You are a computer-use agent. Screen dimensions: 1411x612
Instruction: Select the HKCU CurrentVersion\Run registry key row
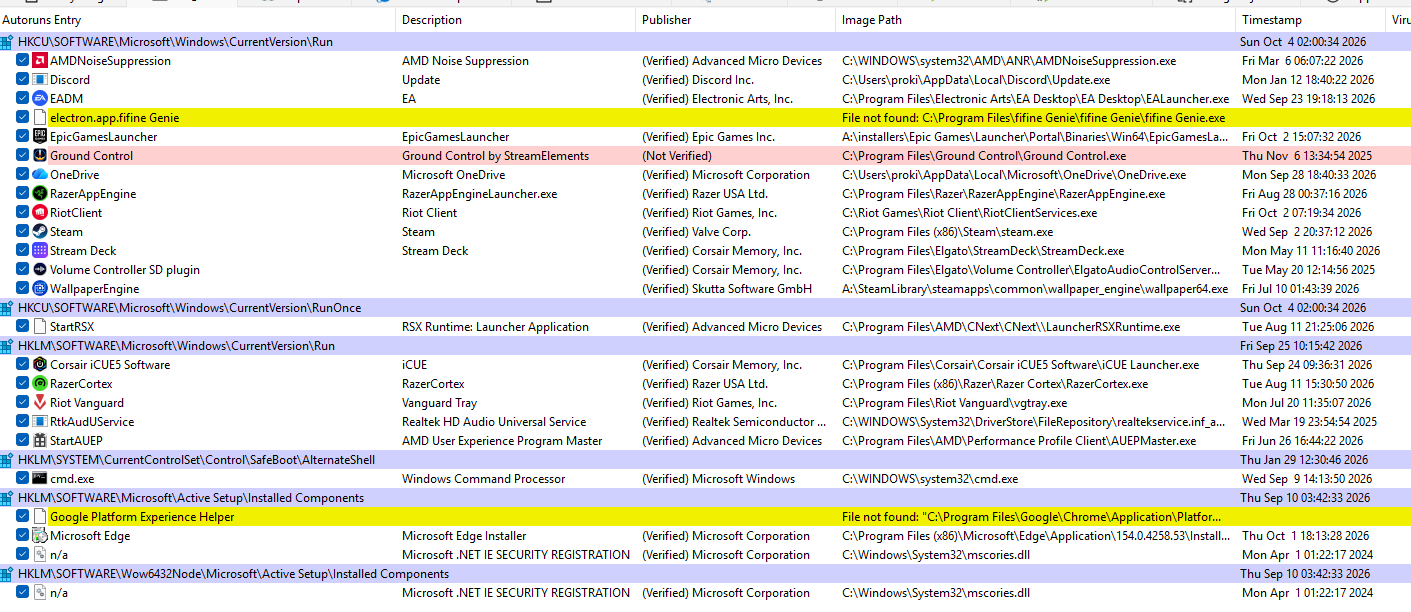(705, 42)
